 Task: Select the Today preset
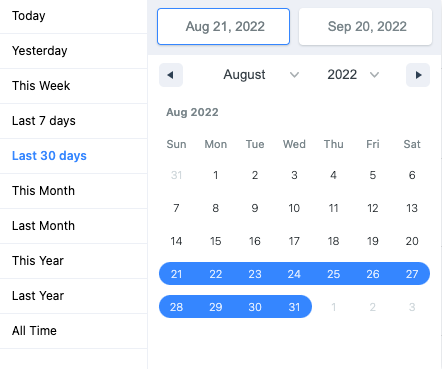(x=73, y=16)
